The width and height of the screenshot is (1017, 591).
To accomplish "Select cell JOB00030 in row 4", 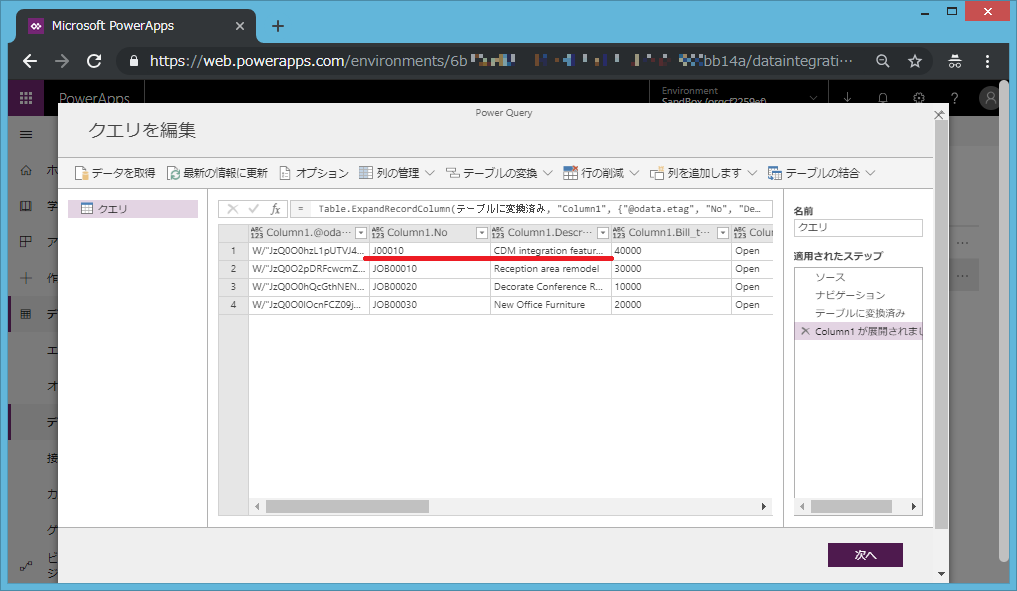I will tap(430, 305).
